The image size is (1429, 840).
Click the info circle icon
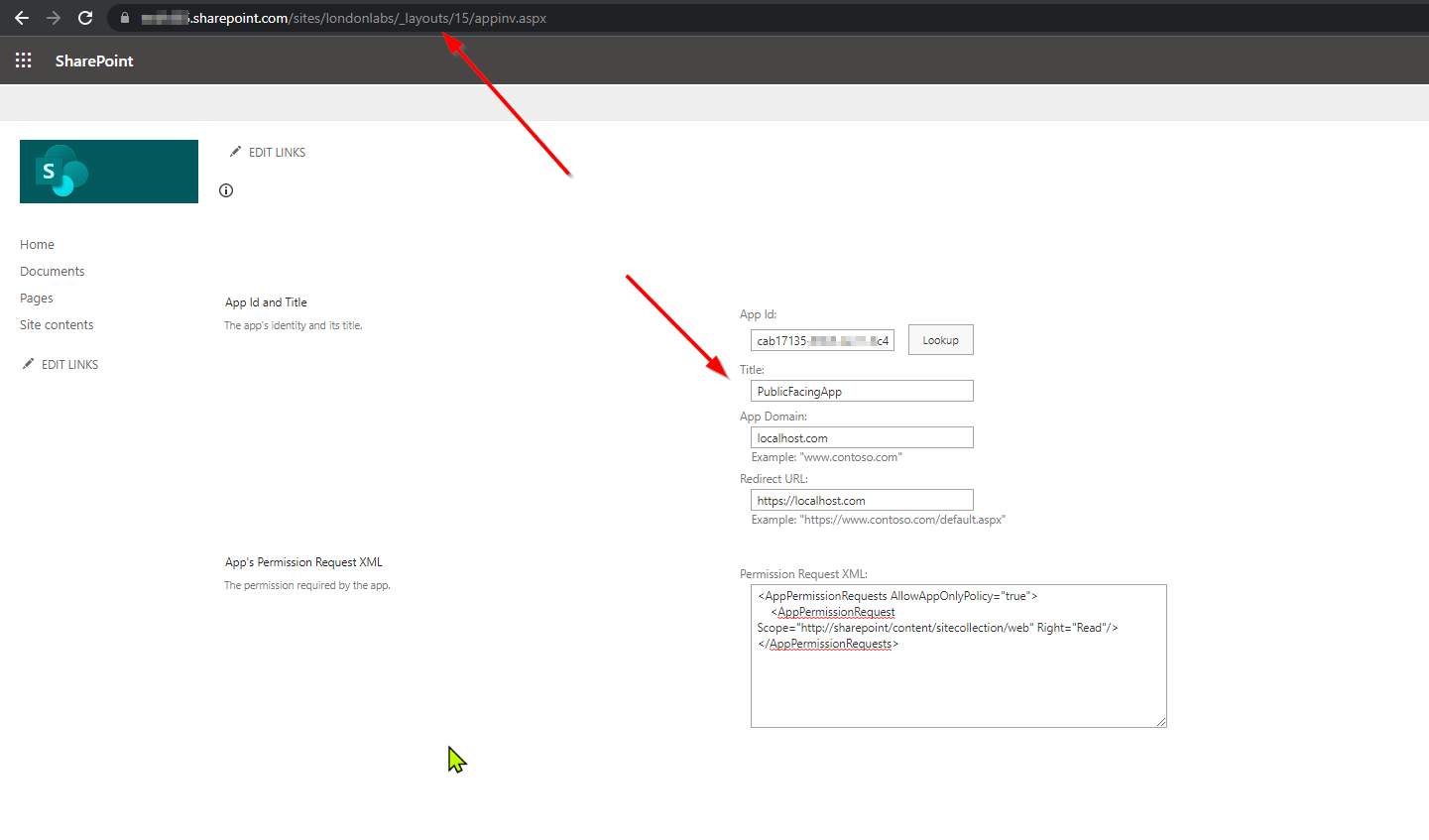pos(226,190)
